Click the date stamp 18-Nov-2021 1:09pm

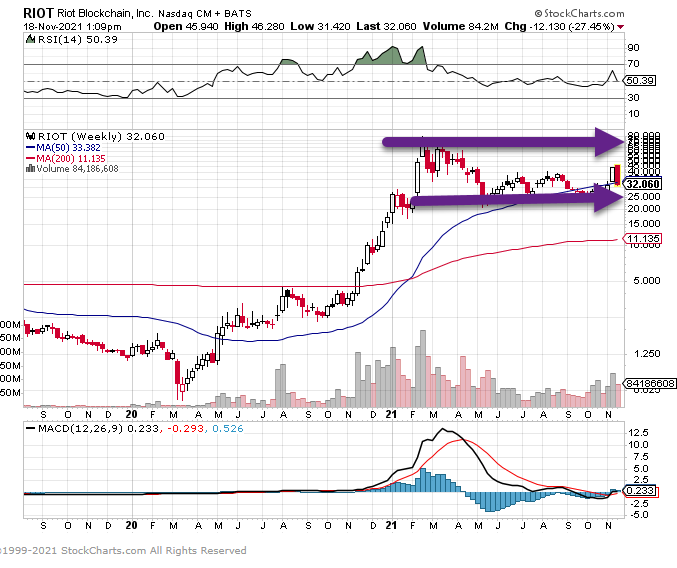tap(72, 27)
